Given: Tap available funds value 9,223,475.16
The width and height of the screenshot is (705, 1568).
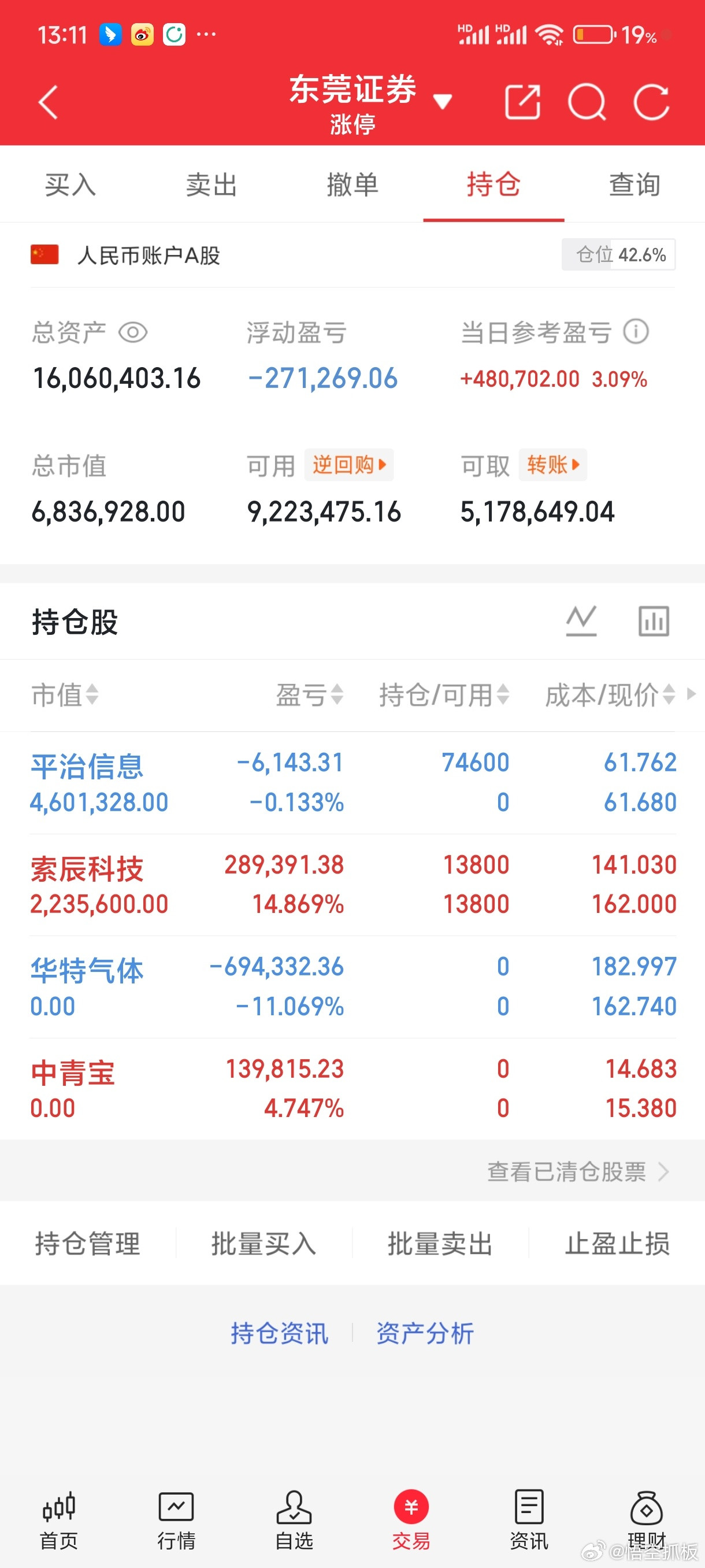Looking at the screenshot, I should tap(324, 511).
